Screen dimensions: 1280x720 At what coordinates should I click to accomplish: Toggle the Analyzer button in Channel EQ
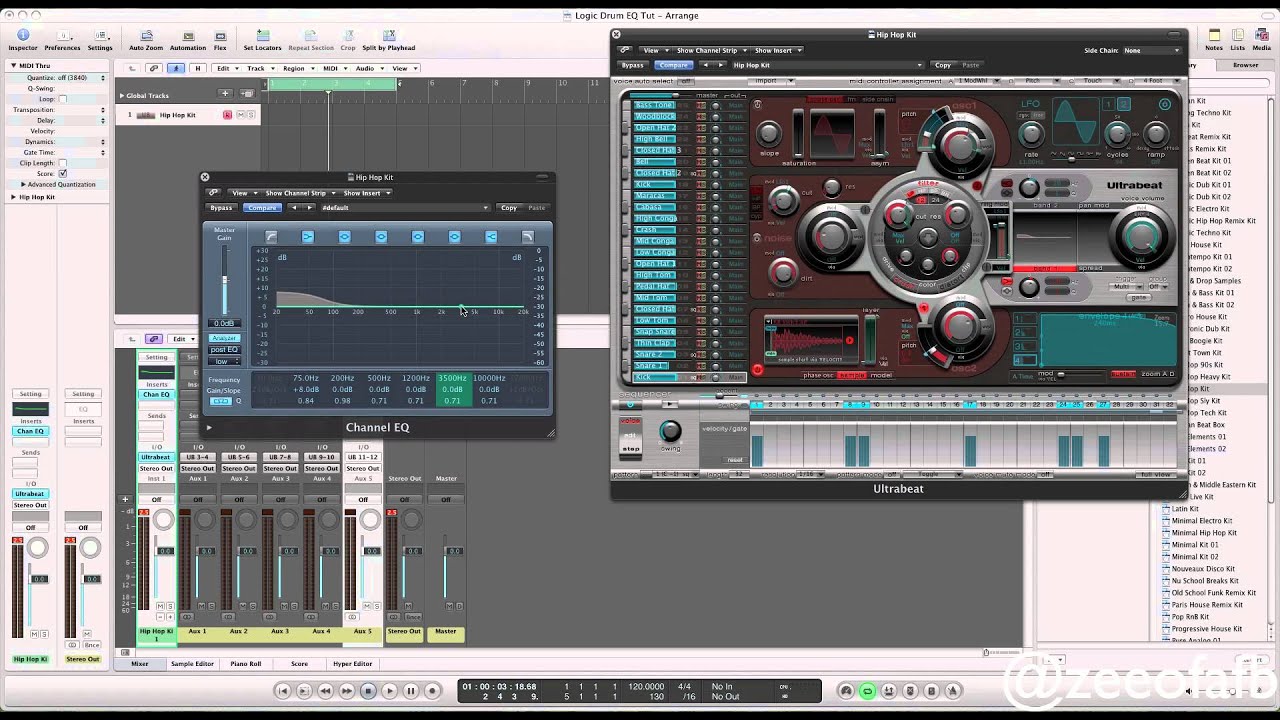224,338
